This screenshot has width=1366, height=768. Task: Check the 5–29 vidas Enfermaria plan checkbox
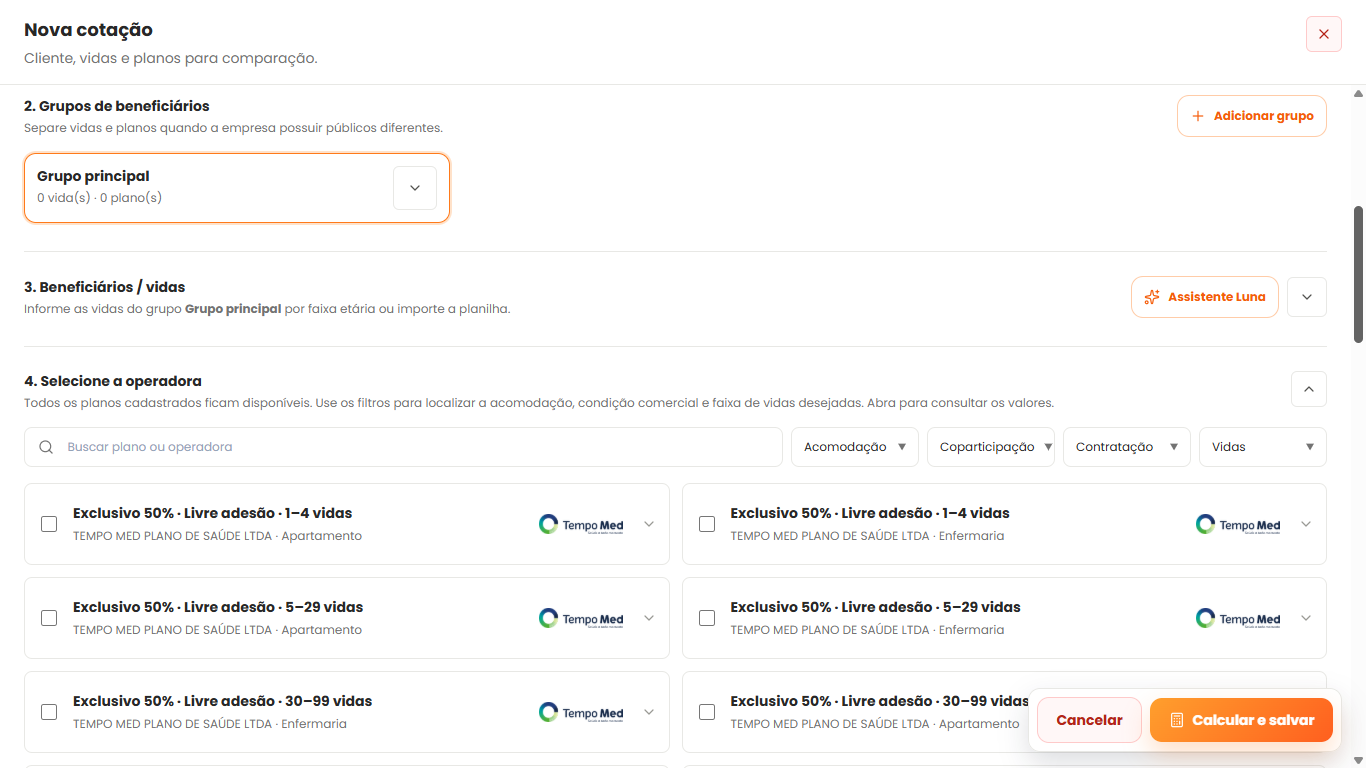[x=707, y=618]
